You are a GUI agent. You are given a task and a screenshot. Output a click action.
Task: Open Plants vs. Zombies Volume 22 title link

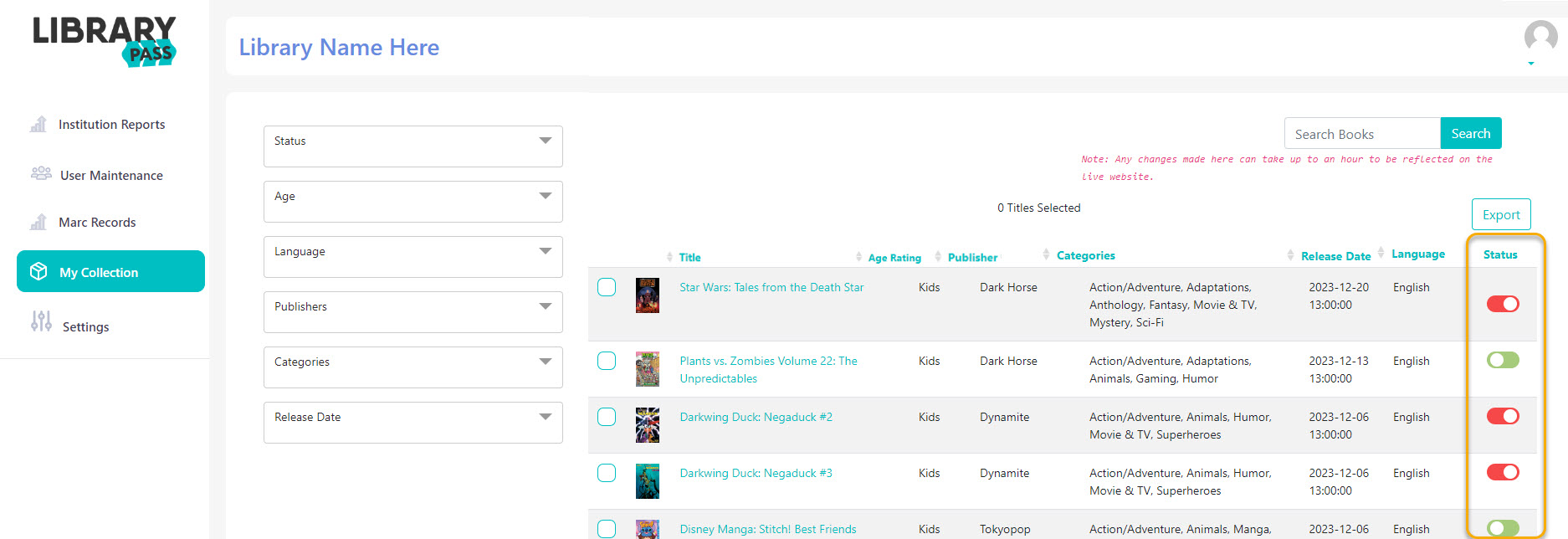[768, 369]
